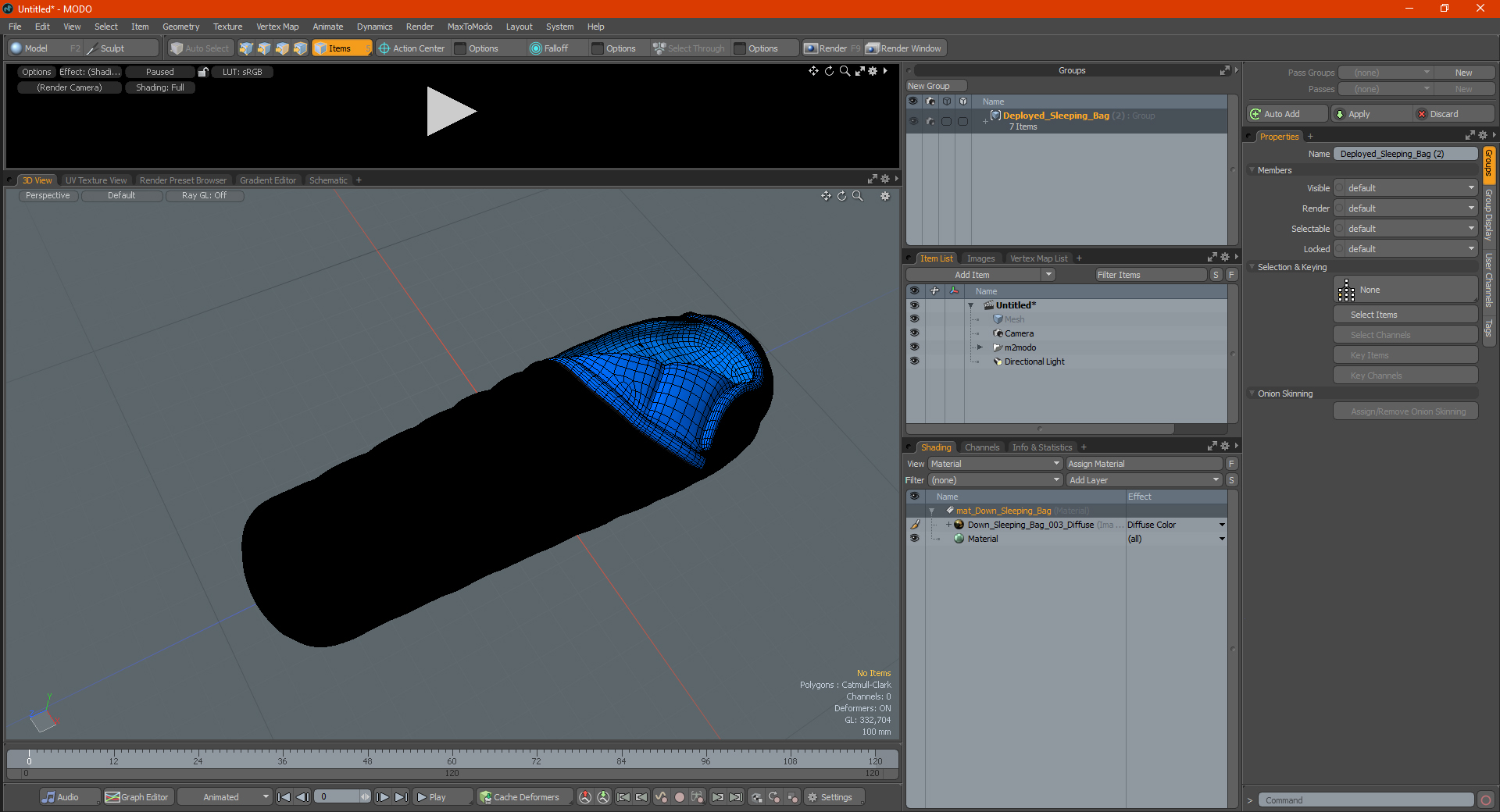The image size is (1500, 812).
Task: Open the Visible default dropdown
Action: coord(1405,188)
